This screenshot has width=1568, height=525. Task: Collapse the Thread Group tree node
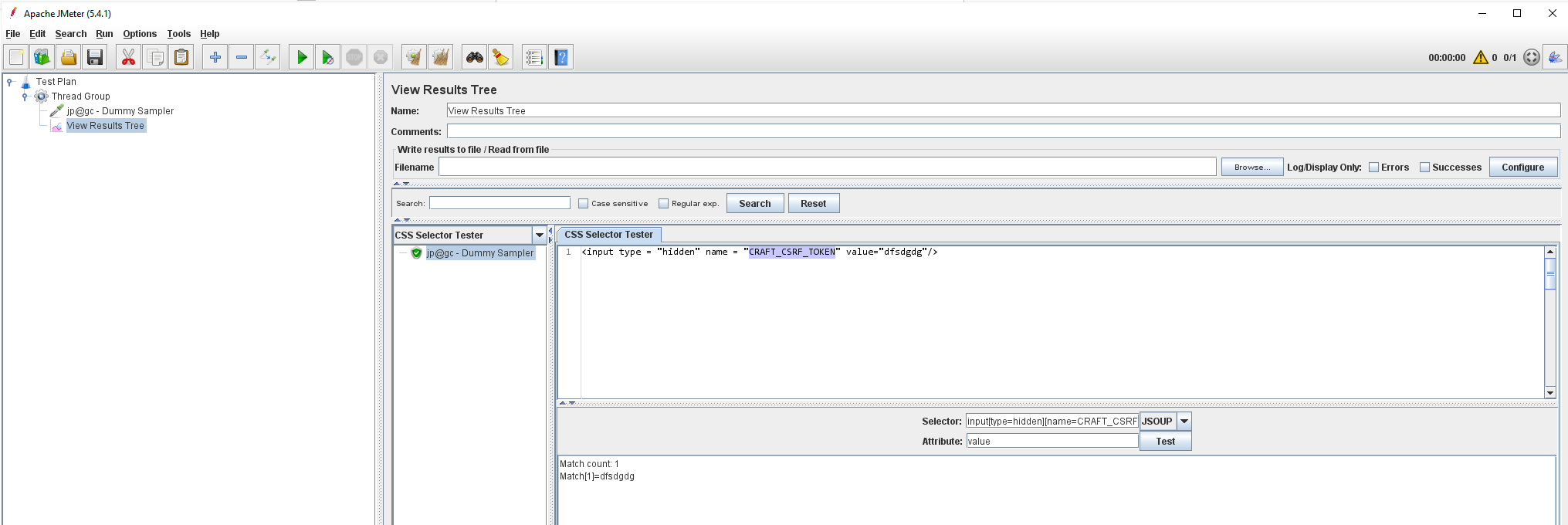(x=25, y=97)
